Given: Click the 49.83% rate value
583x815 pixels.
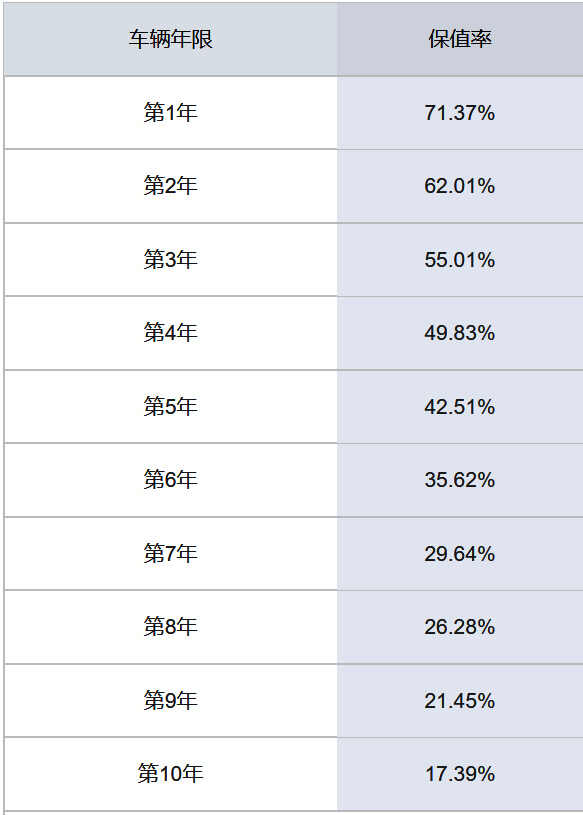Looking at the screenshot, I should pyautogui.click(x=460, y=333).
